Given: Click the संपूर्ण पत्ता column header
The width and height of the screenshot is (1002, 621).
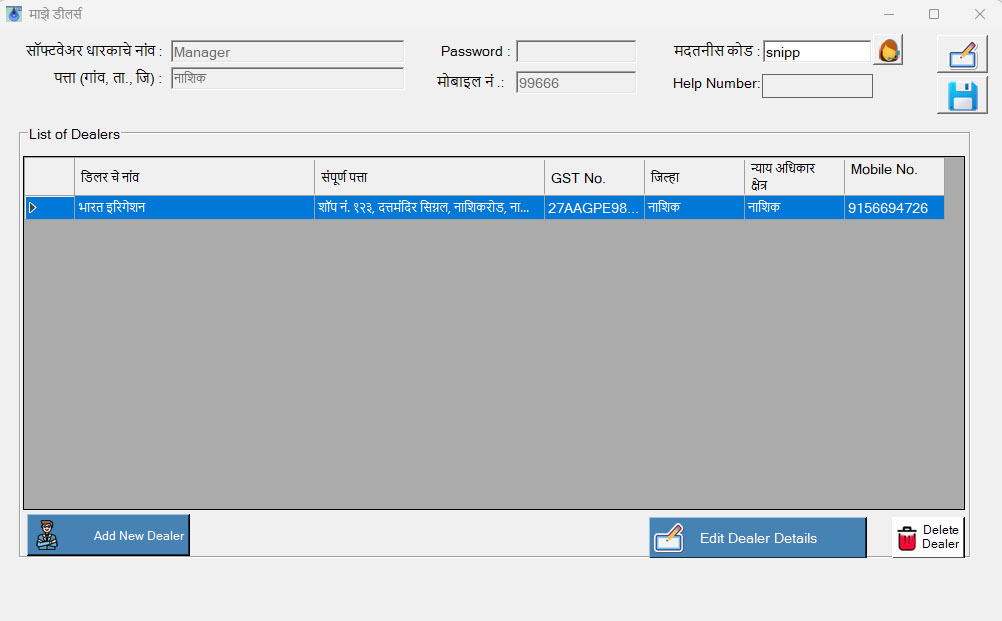Looking at the screenshot, I should pyautogui.click(x=429, y=177).
